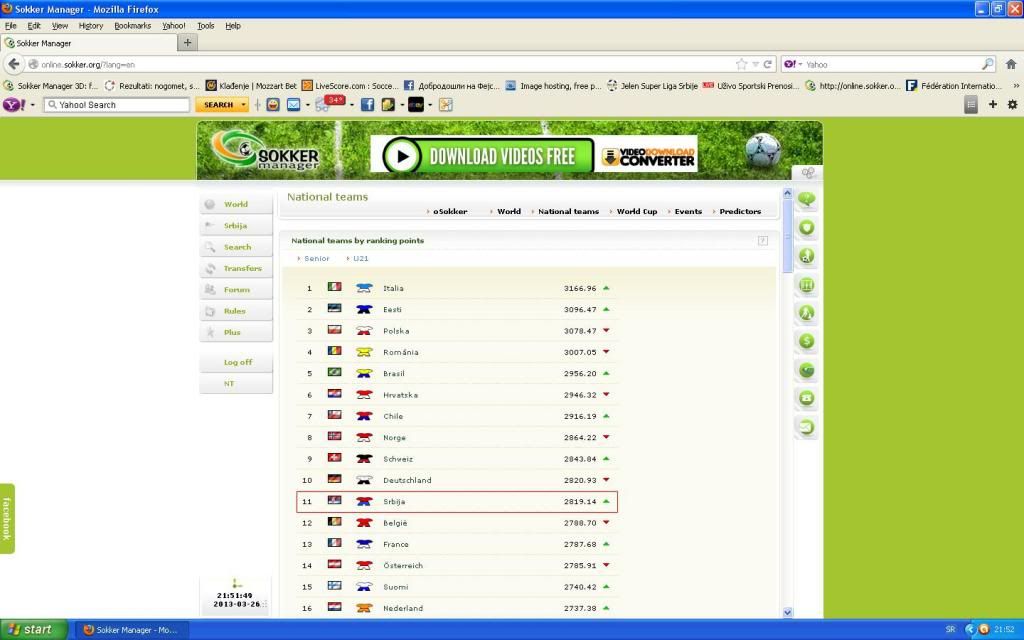Open the SEARCH button dropdown arrow
1024x640 pixels.
(x=244, y=104)
